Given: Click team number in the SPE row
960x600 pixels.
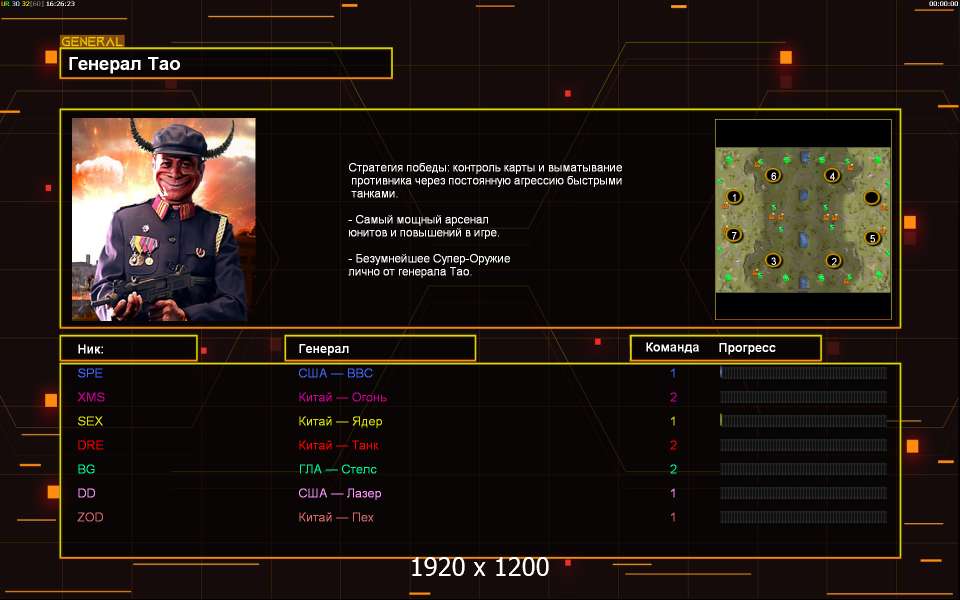Looking at the screenshot, I should (x=673, y=373).
